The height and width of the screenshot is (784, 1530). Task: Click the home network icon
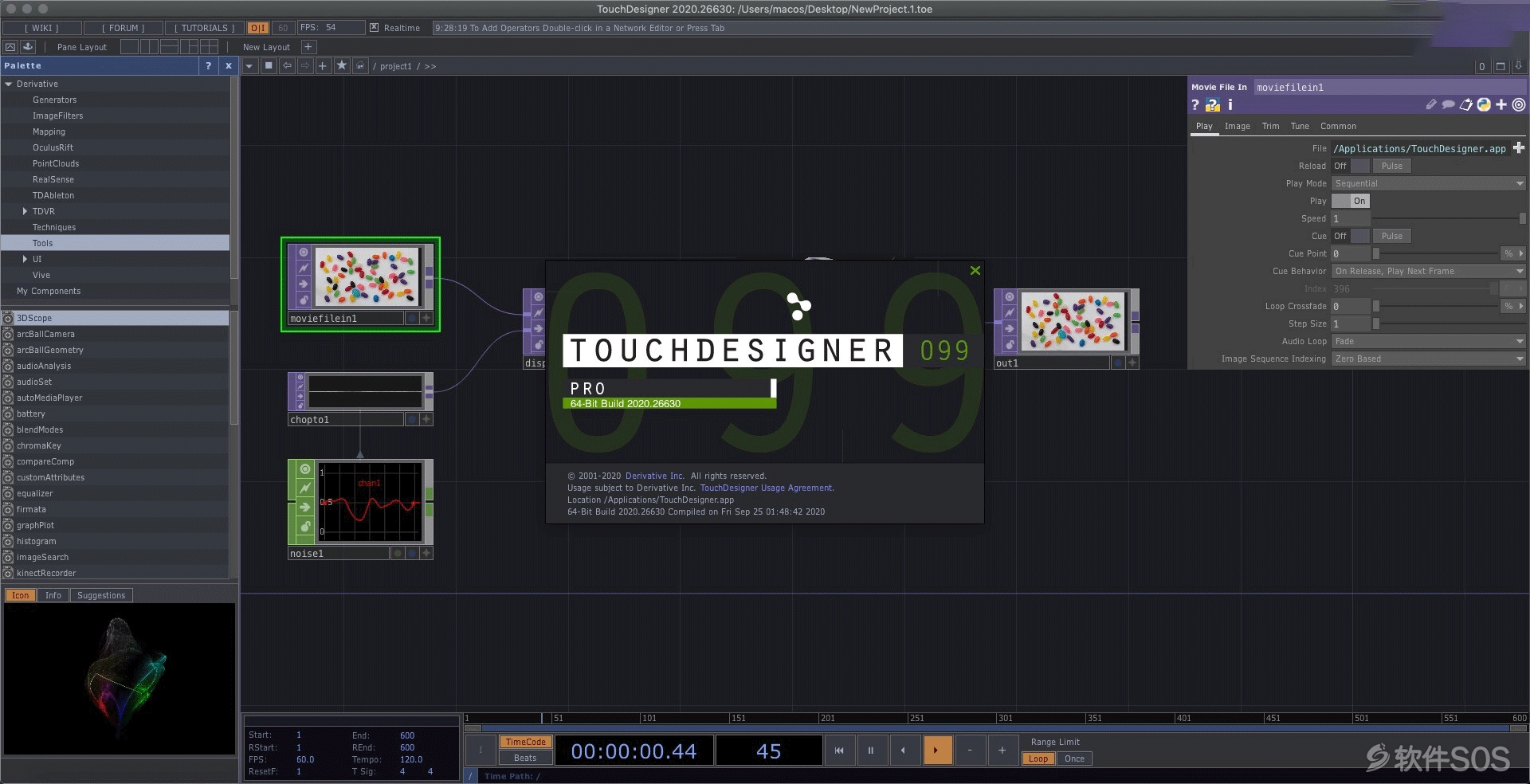[x=360, y=66]
